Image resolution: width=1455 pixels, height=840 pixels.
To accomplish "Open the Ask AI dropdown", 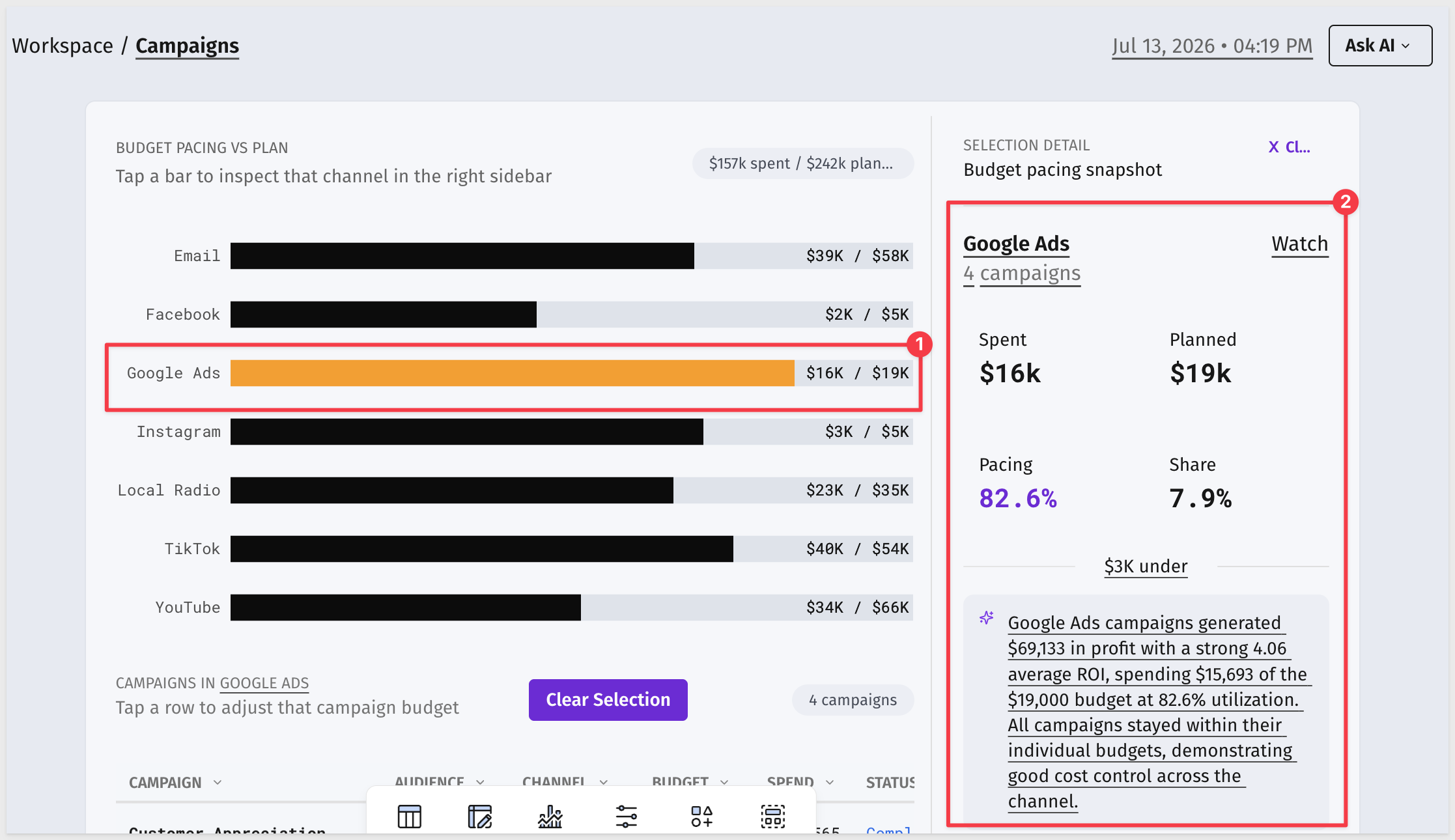I will point(1380,46).
